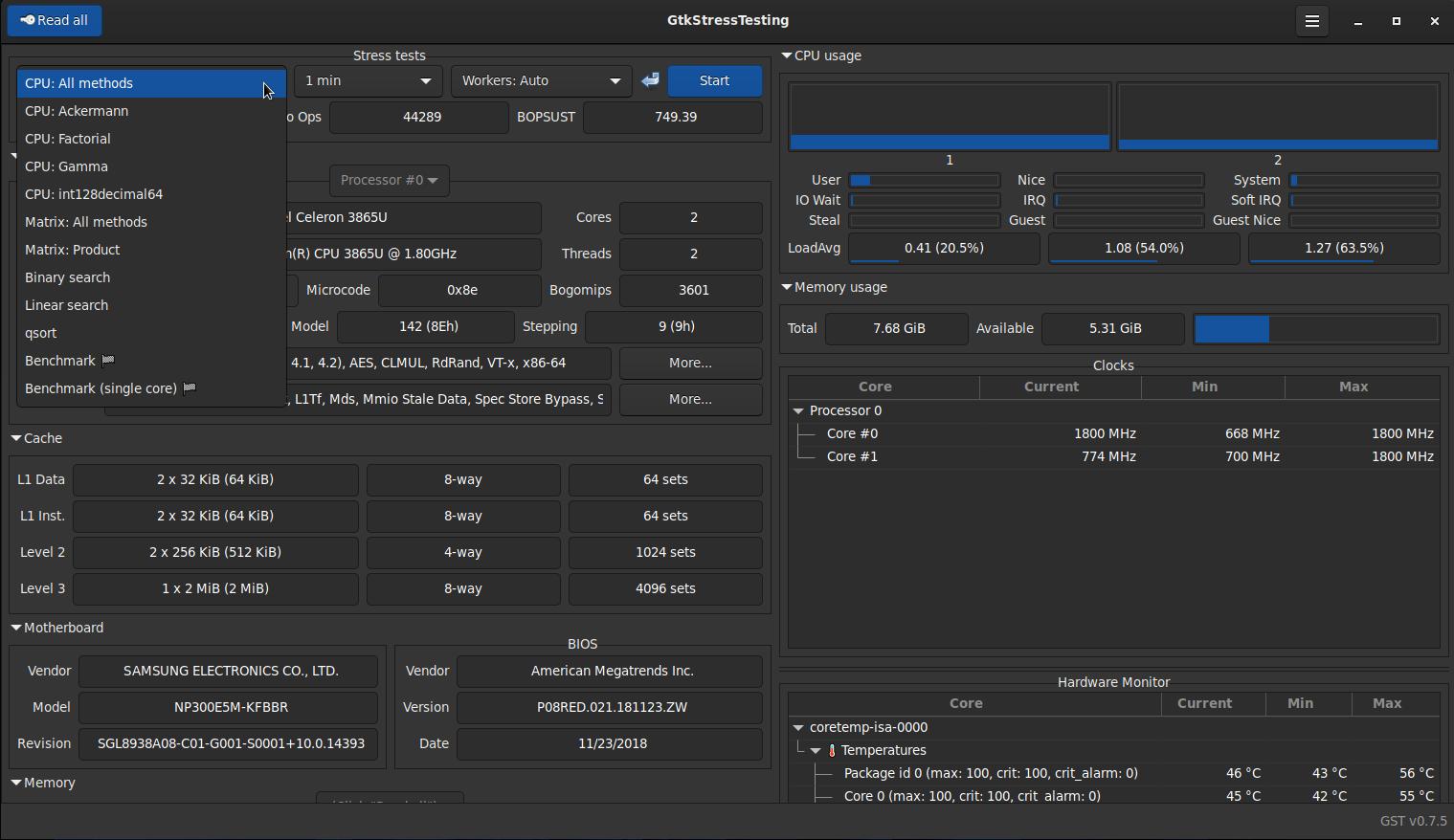The width and height of the screenshot is (1454, 840).
Task: Click More button next to CPU flags
Action: click(x=690, y=363)
